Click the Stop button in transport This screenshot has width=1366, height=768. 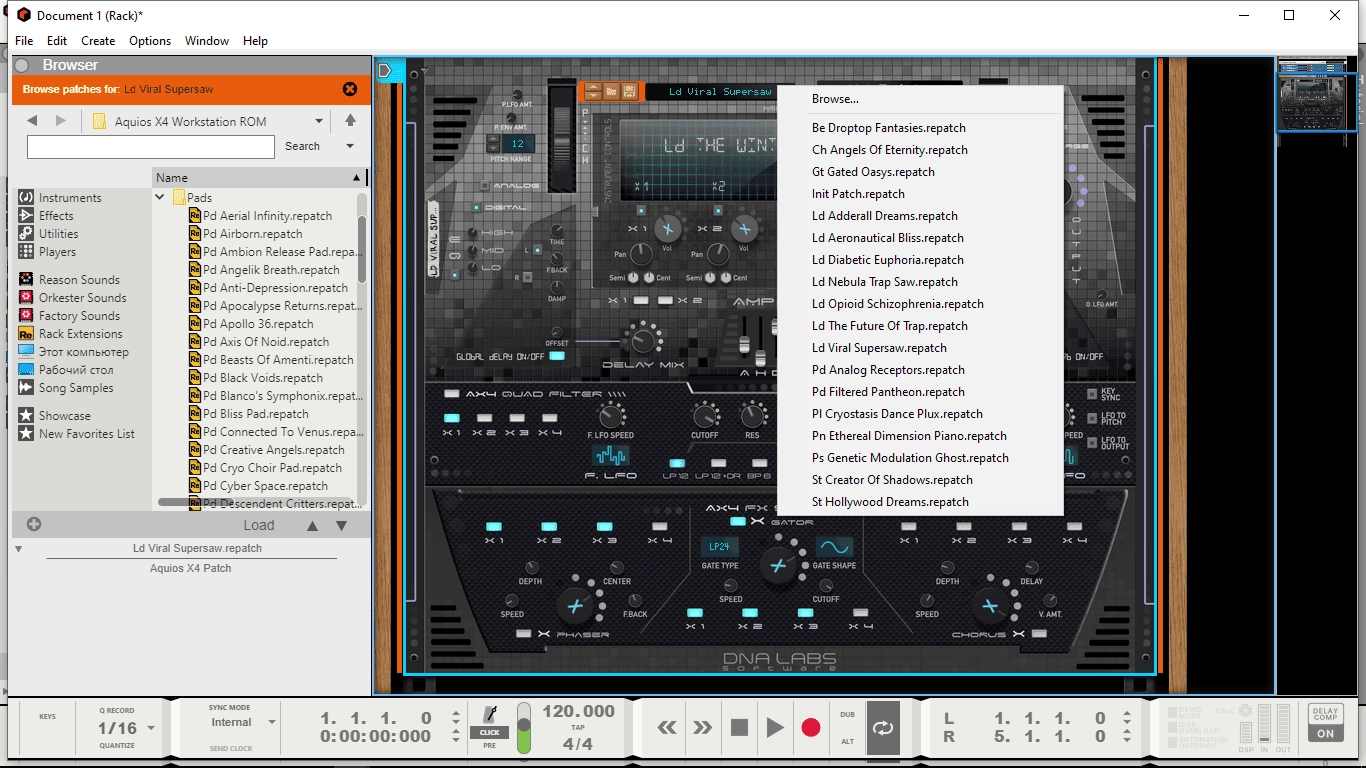[739, 728]
